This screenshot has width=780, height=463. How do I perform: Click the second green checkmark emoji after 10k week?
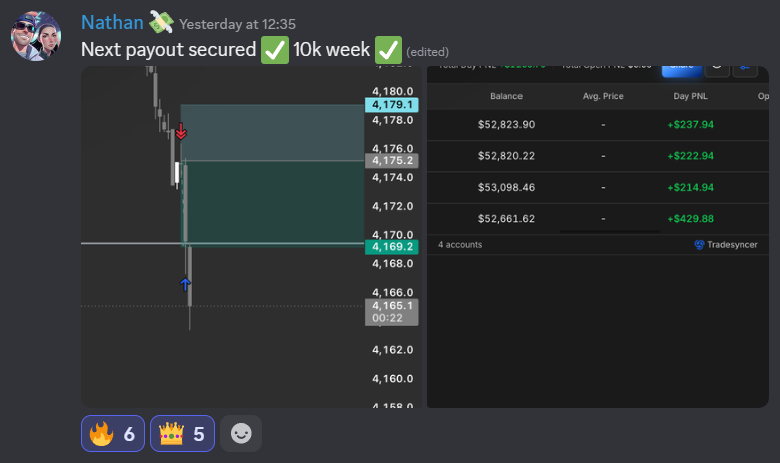[388, 50]
